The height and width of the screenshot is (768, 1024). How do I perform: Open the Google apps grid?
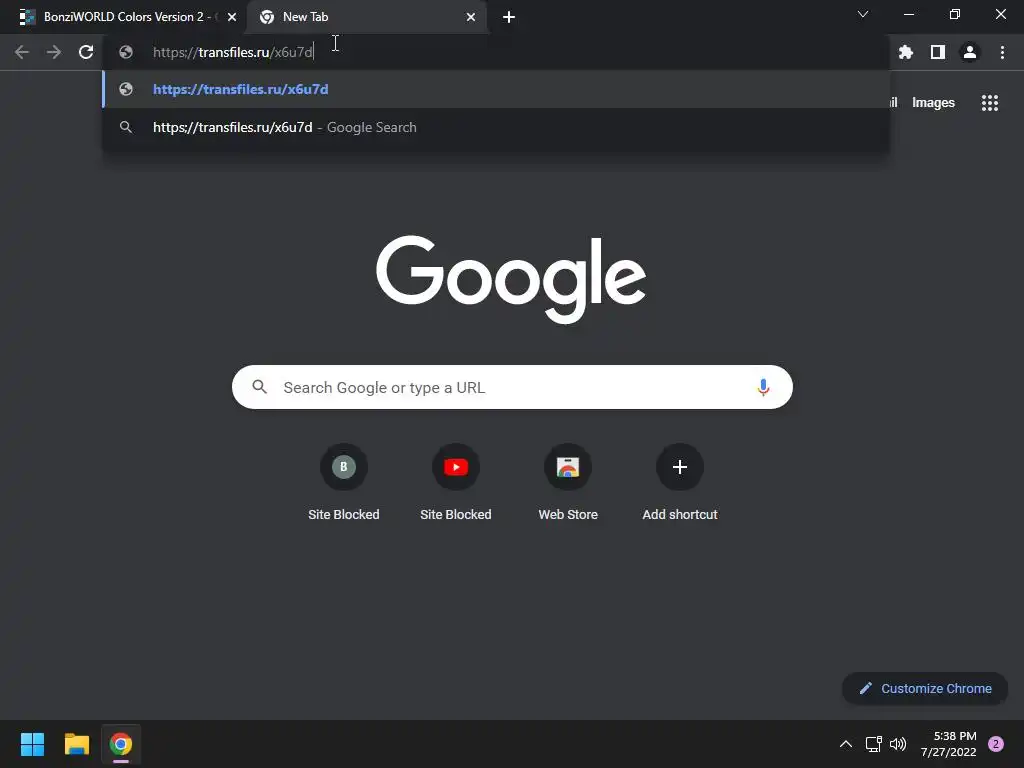[990, 103]
